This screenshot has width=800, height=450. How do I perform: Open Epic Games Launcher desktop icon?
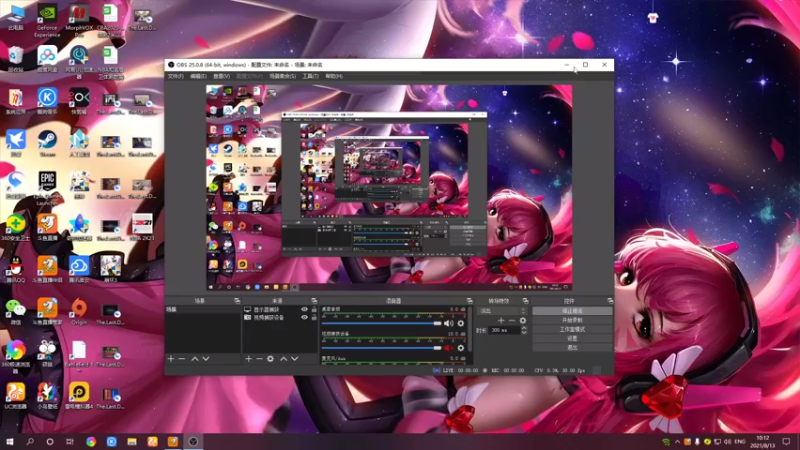[47, 188]
